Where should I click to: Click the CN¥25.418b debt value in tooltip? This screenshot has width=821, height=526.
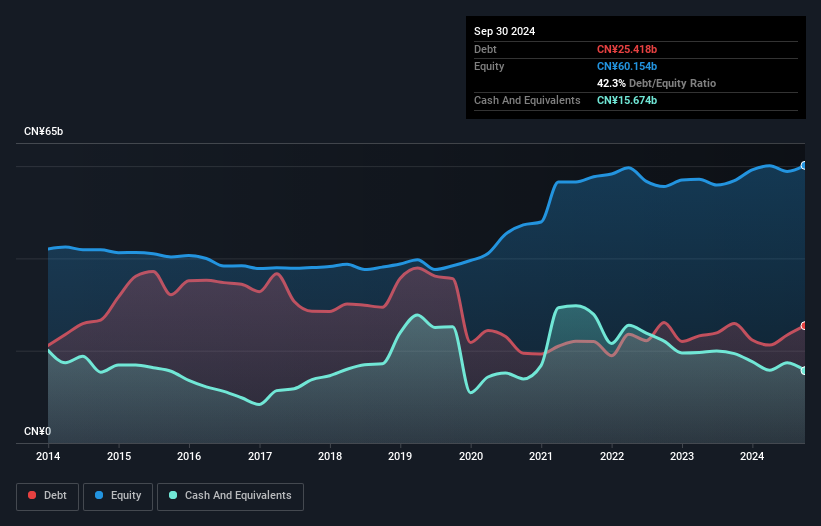click(x=626, y=49)
